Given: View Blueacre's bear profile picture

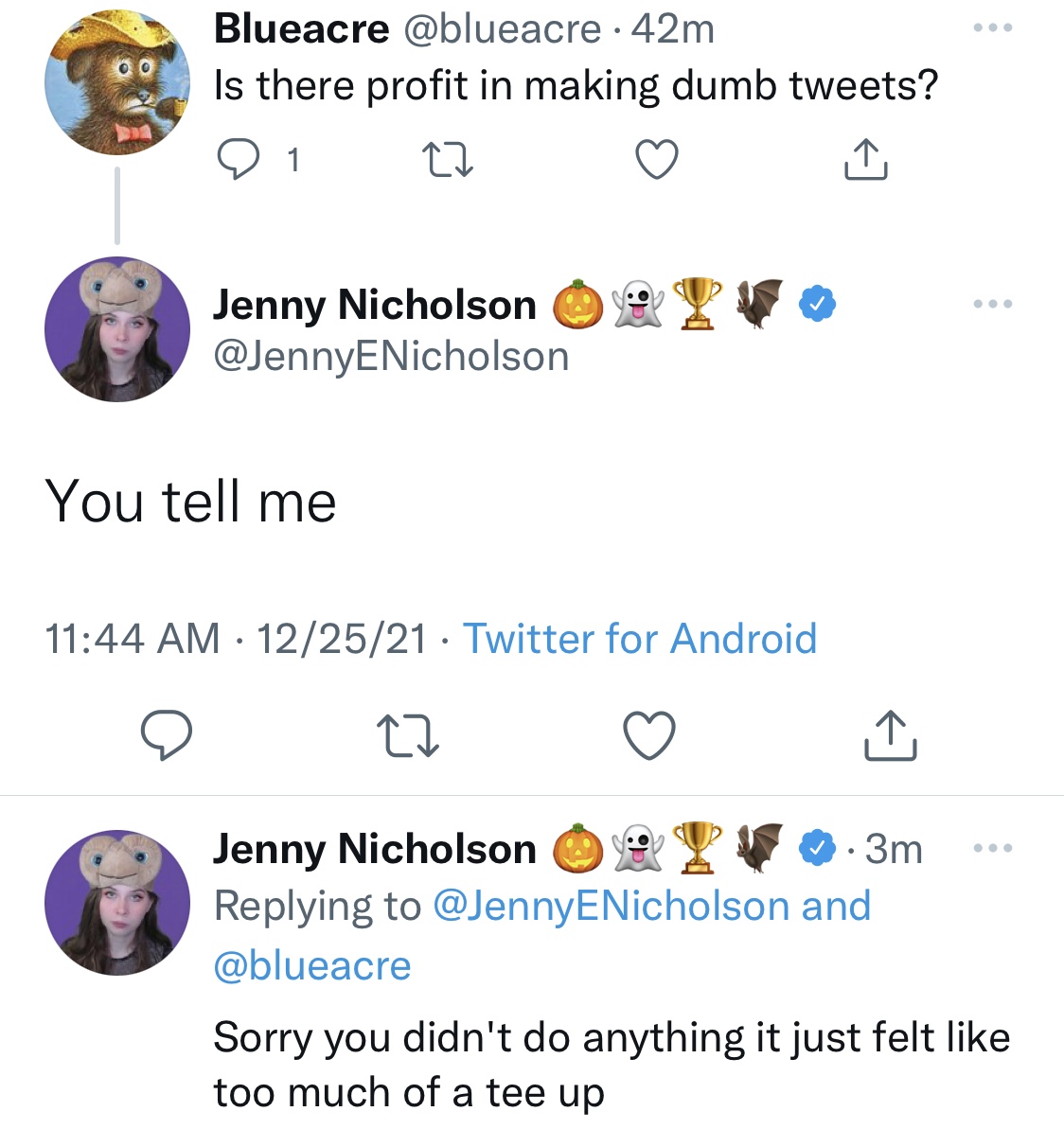Looking at the screenshot, I should [x=117, y=83].
